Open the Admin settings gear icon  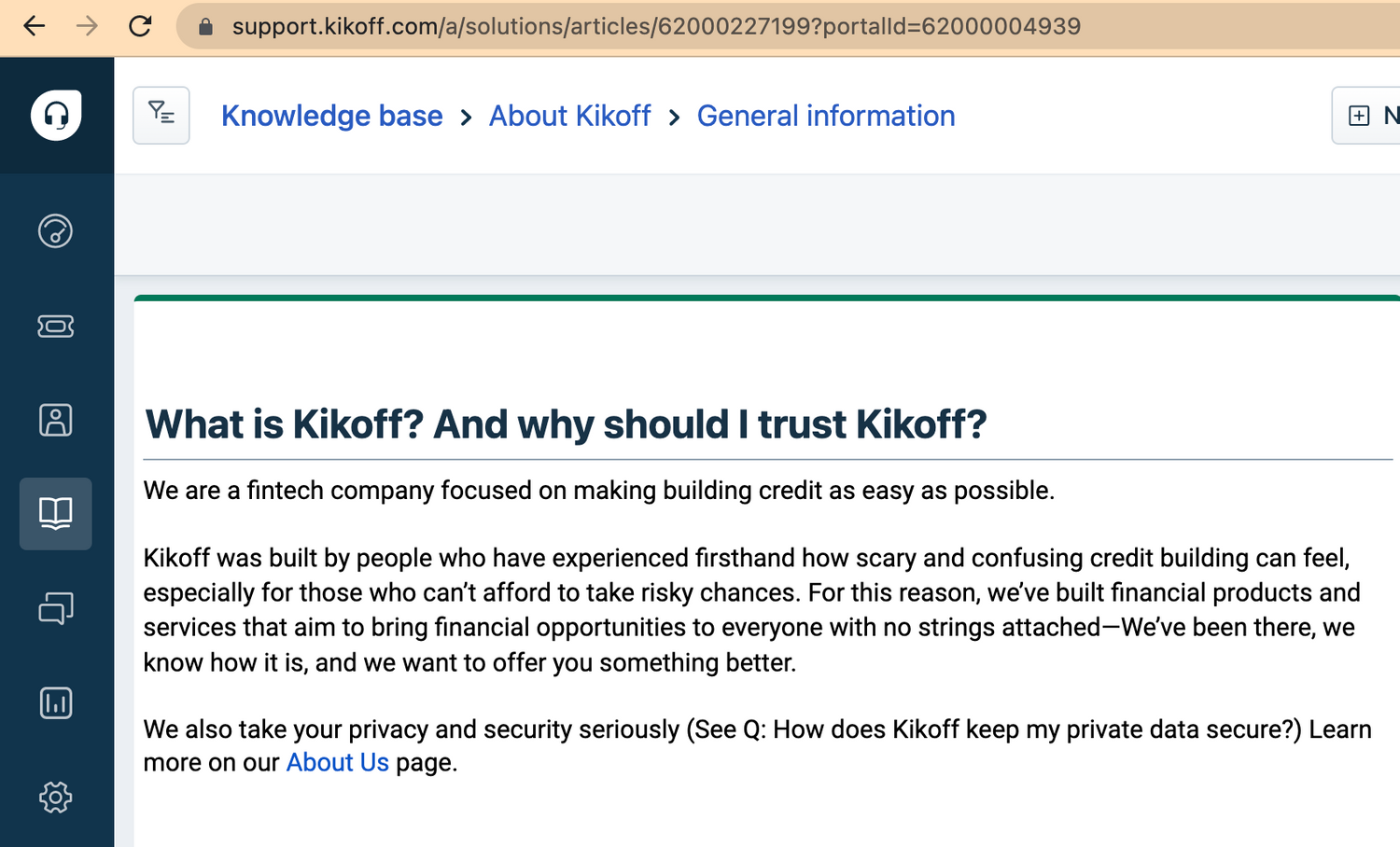click(x=55, y=798)
